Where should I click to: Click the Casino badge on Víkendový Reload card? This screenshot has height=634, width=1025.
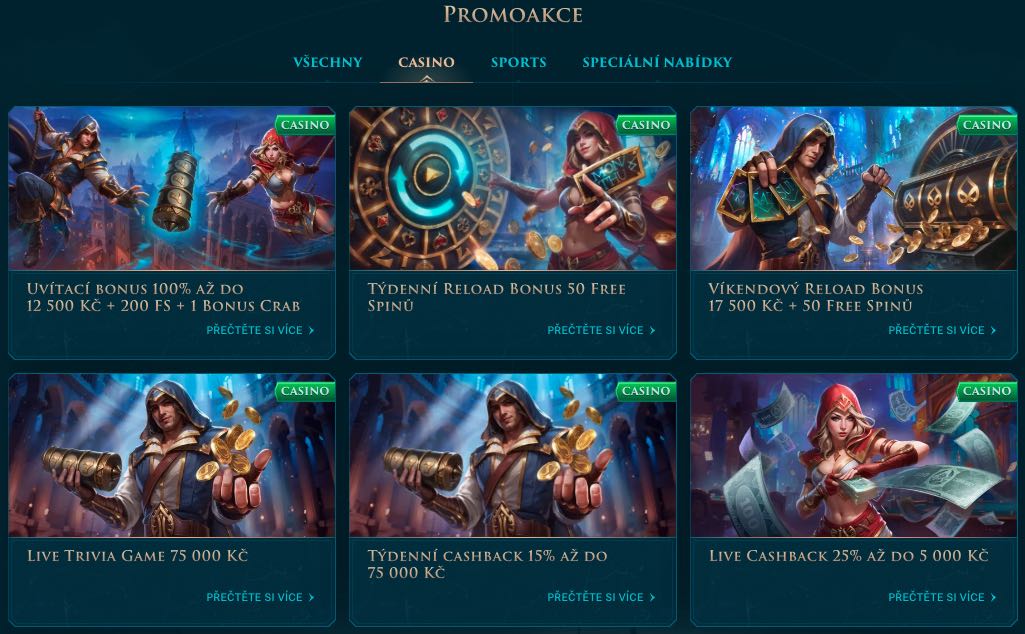coord(987,125)
